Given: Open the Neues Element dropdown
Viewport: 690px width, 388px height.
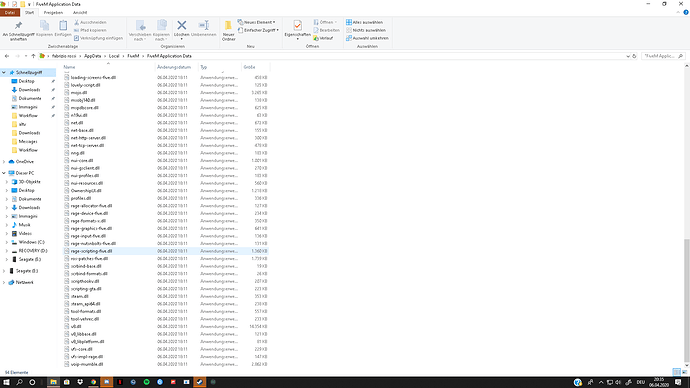Looking at the screenshot, I should click(x=257, y=22).
